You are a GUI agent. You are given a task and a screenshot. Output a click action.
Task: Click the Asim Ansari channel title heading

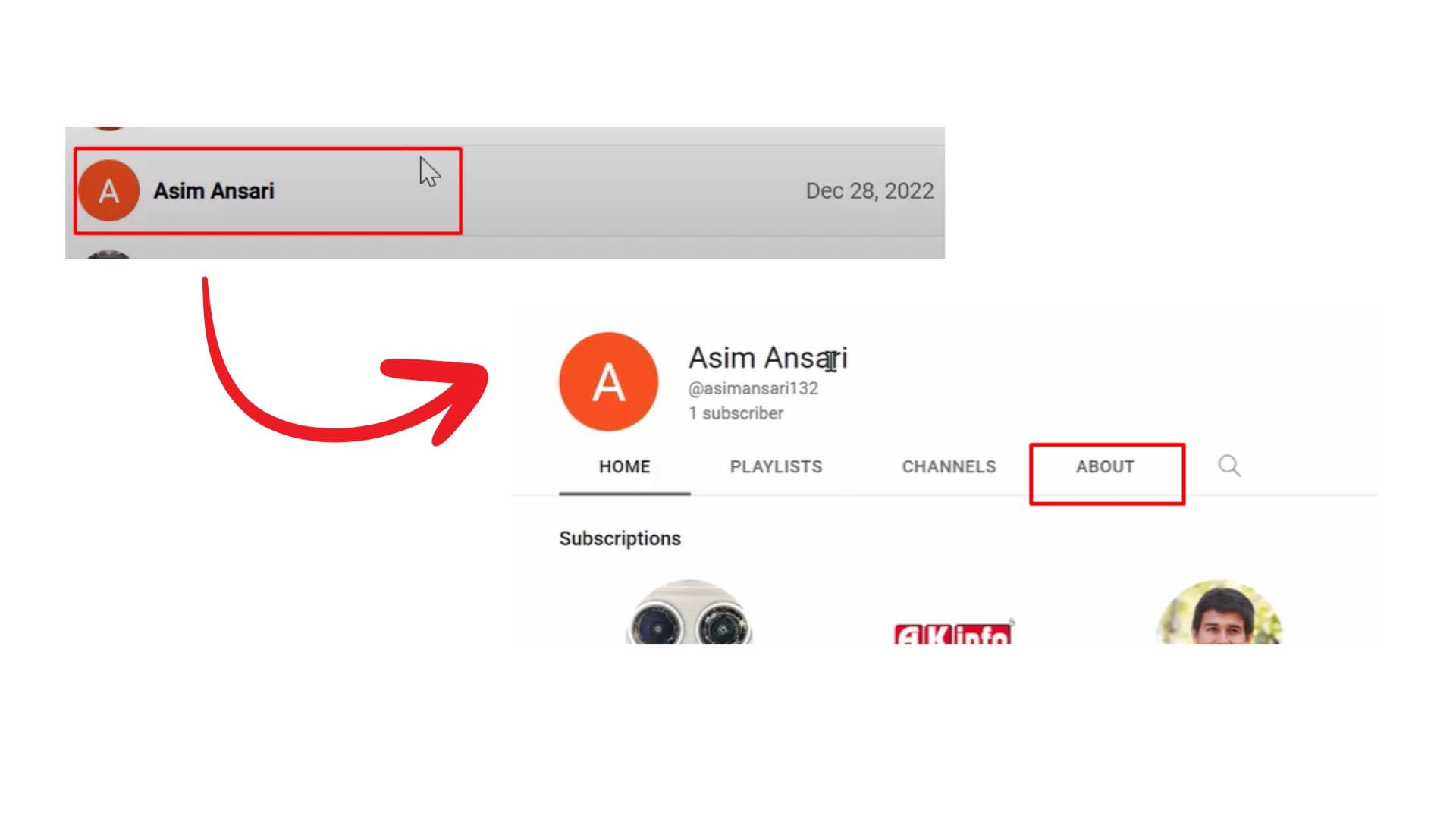767,358
